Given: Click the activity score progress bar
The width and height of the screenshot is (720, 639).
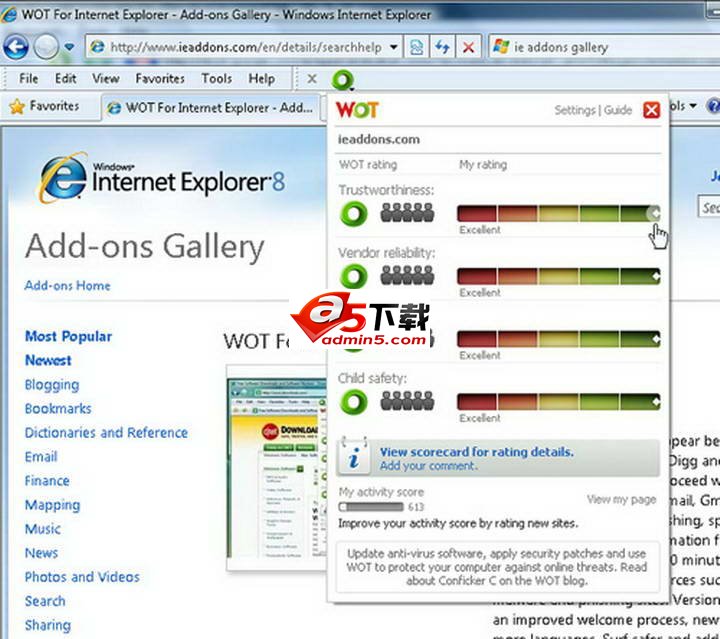Looking at the screenshot, I should click(x=371, y=507).
